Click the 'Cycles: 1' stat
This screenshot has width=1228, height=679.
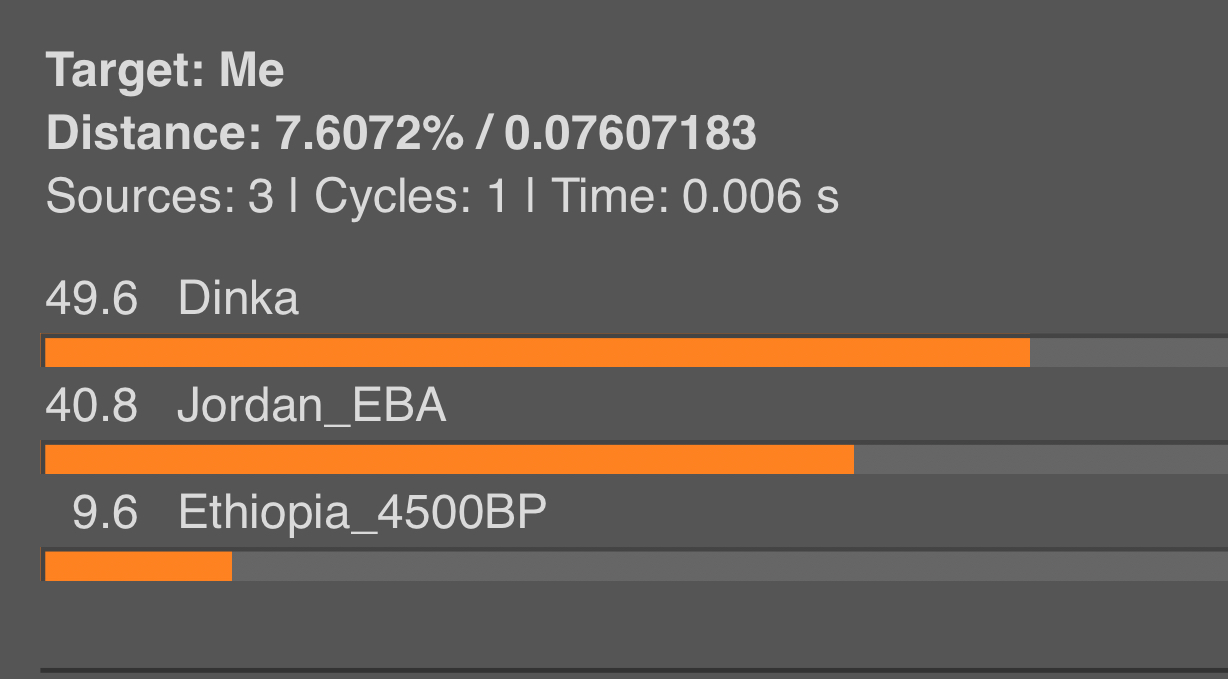pos(411,197)
